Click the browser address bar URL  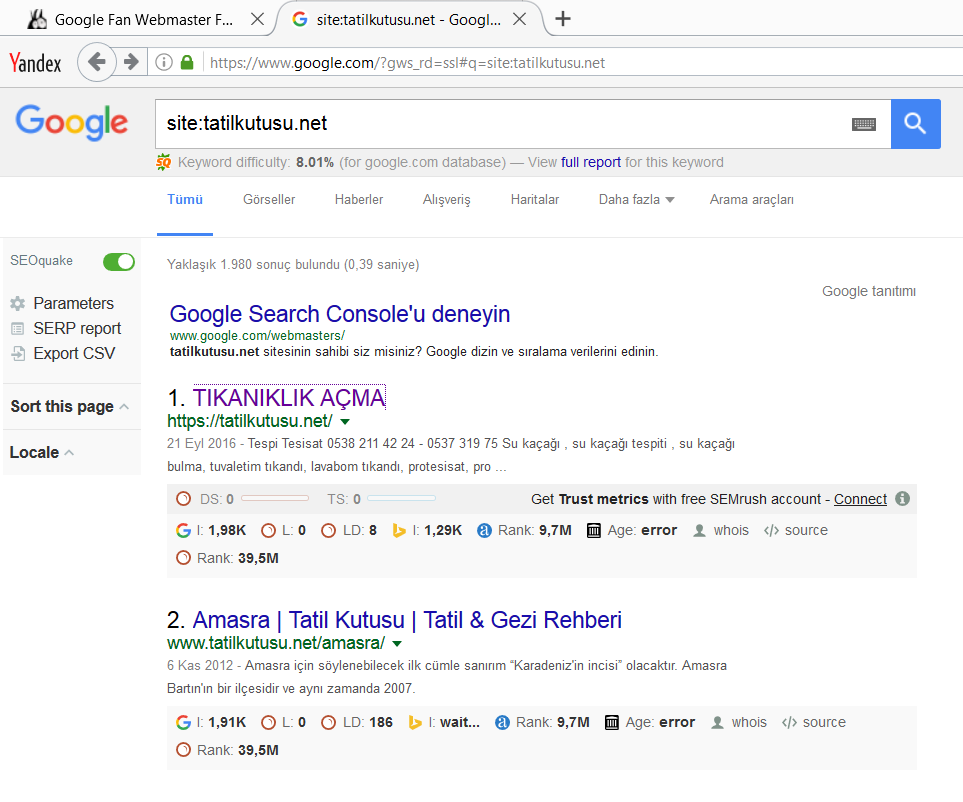(407, 63)
